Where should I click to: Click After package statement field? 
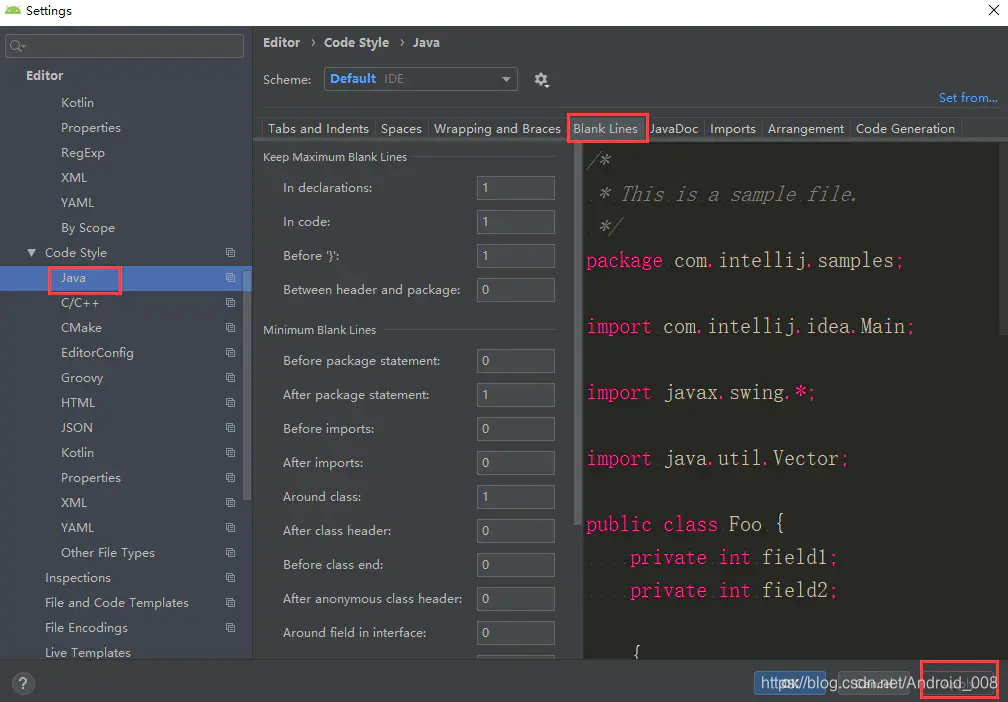[516, 395]
